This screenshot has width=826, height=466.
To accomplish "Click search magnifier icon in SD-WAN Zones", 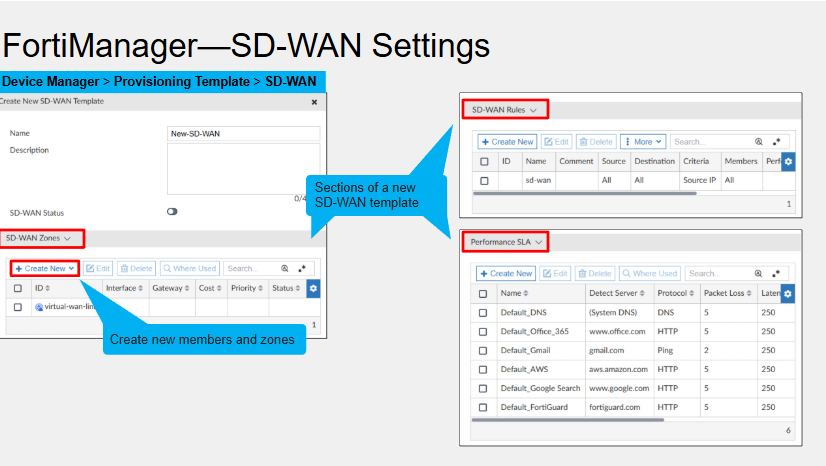I will click(x=284, y=269).
